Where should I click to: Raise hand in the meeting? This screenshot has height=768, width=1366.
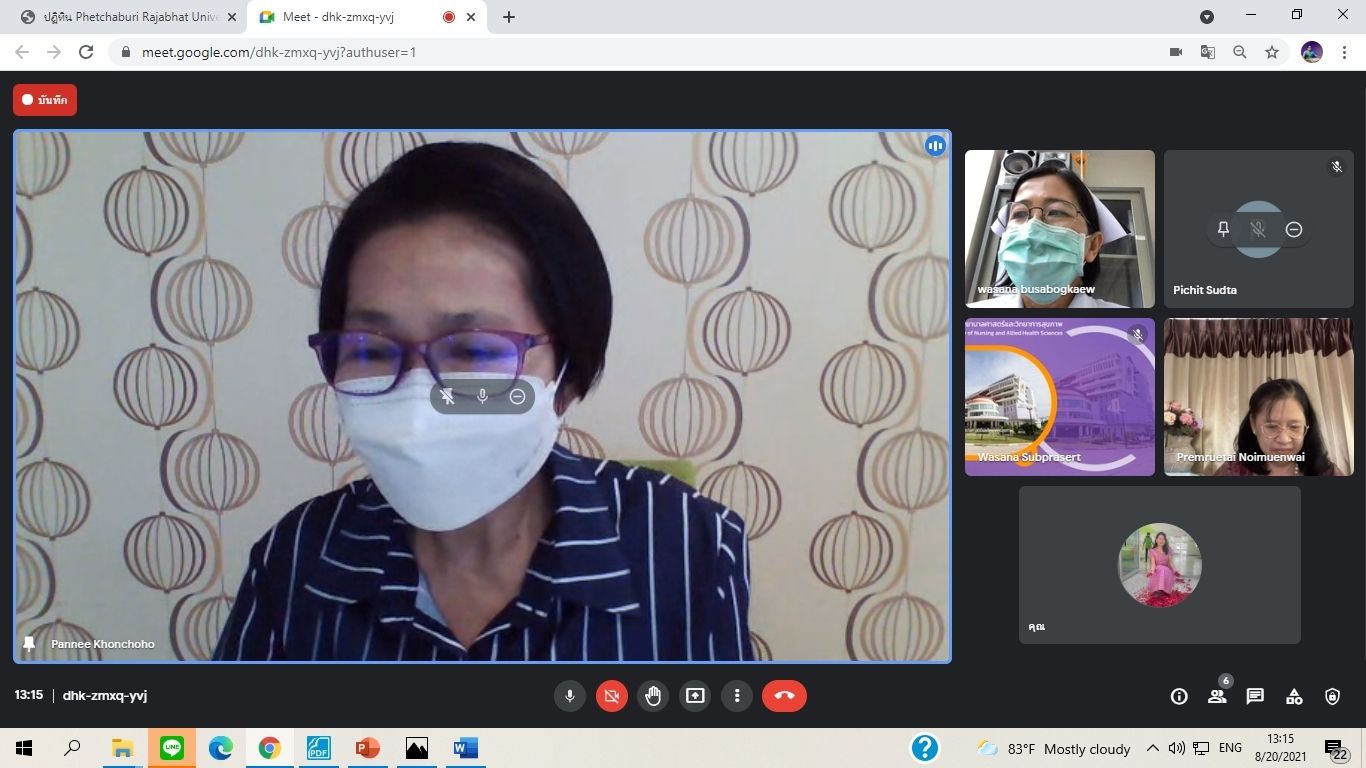click(653, 696)
